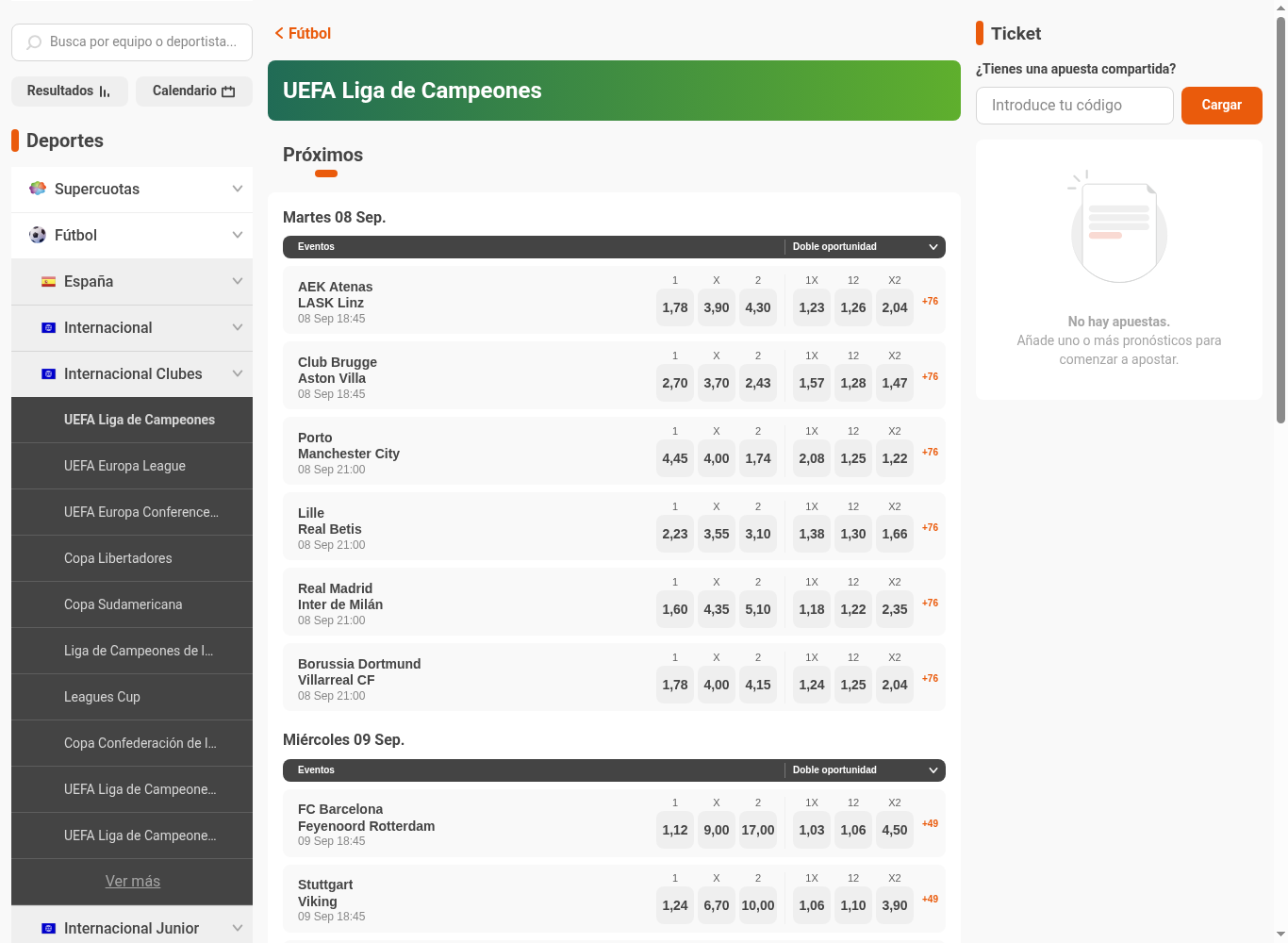Open Calendario with the calendar icon
The image size is (1288, 943).
[x=194, y=91]
